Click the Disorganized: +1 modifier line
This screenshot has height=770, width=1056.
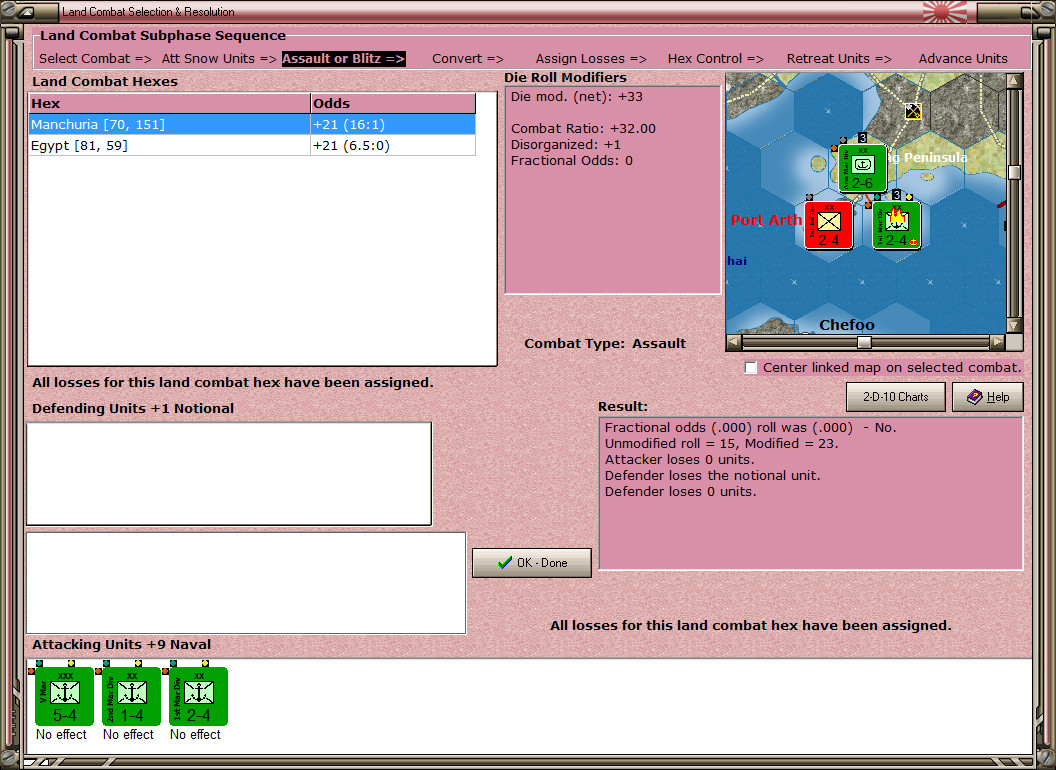566,145
